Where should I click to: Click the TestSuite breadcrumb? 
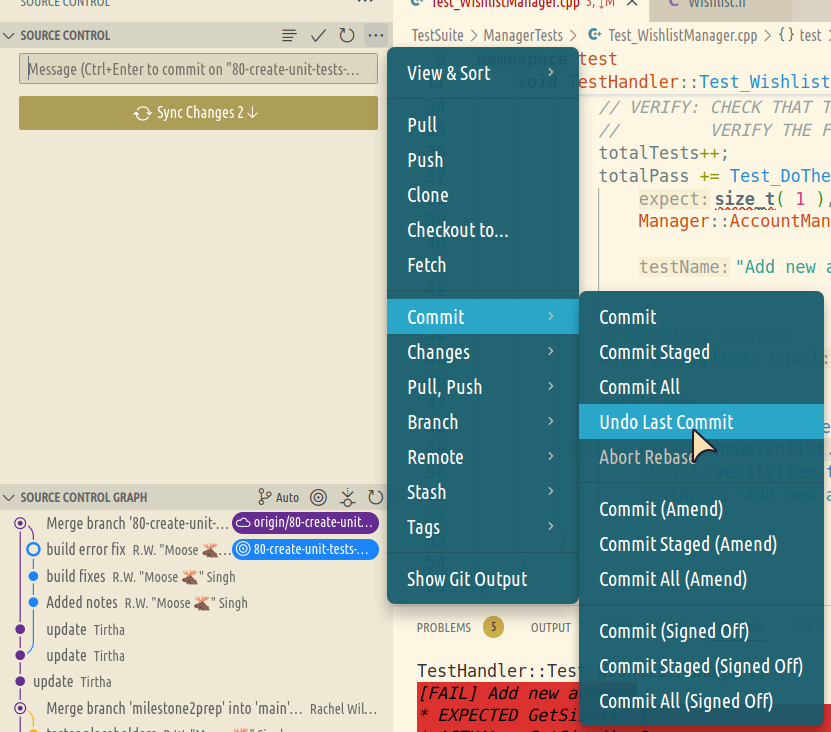pos(437,36)
